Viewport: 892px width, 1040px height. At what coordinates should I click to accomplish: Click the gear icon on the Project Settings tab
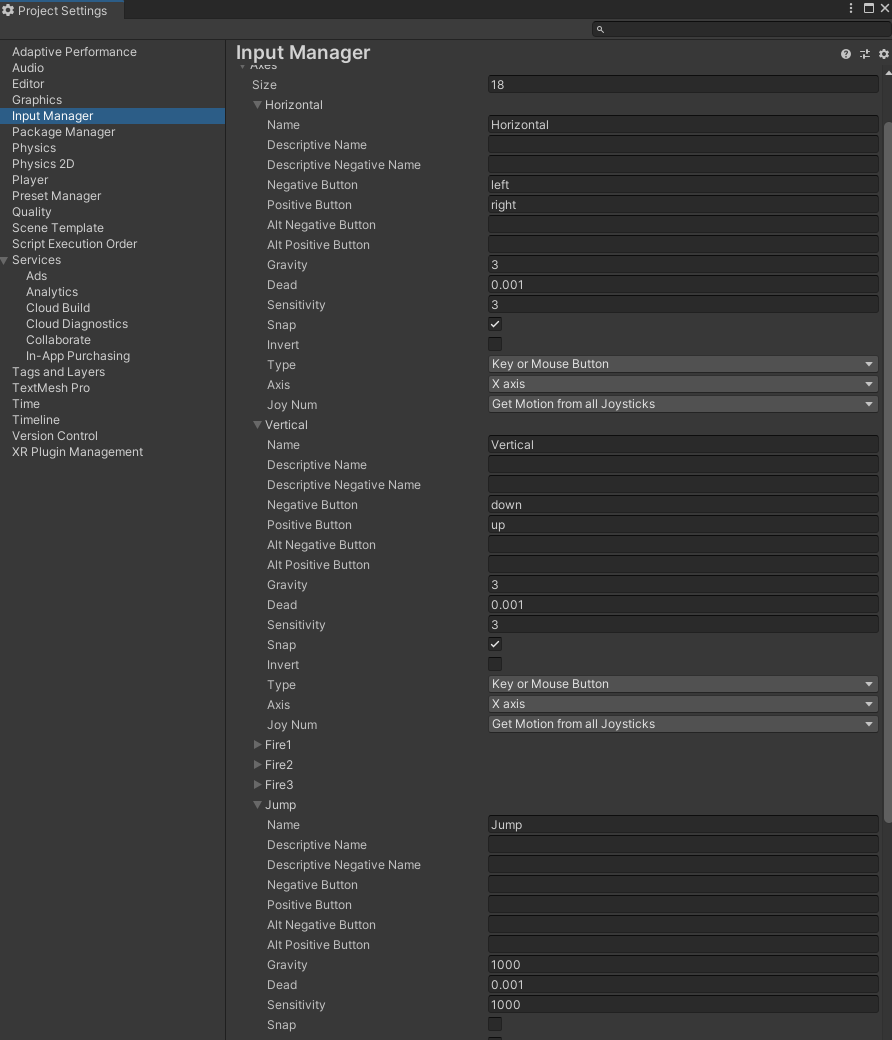tap(9, 10)
